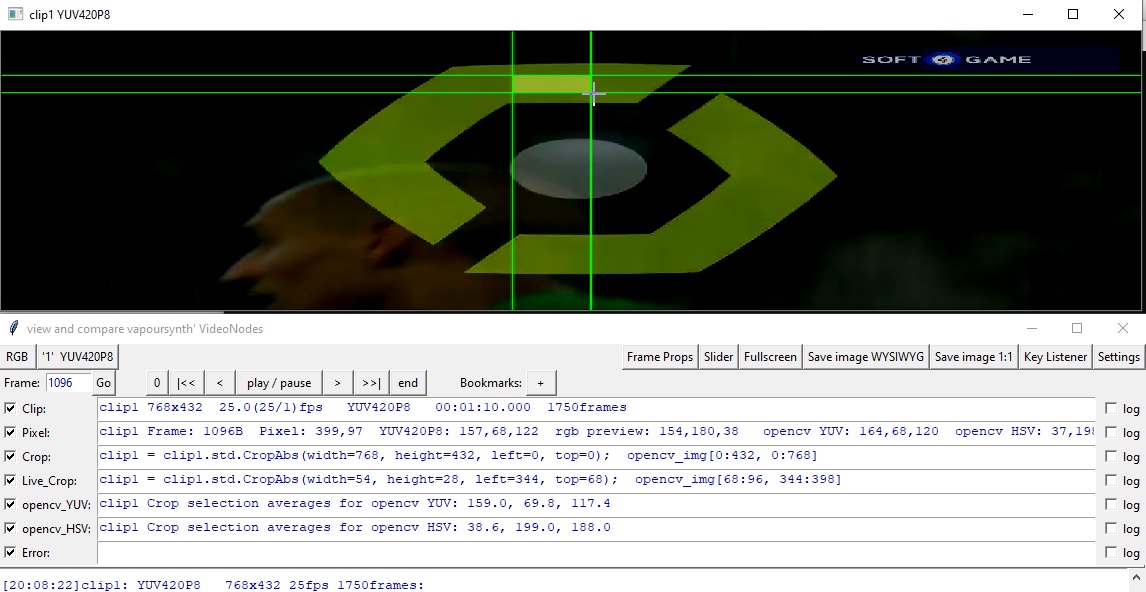Click the SOFT GAME logo in video
Screen dimensions: 1146x592
pyautogui.click(x=947, y=59)
